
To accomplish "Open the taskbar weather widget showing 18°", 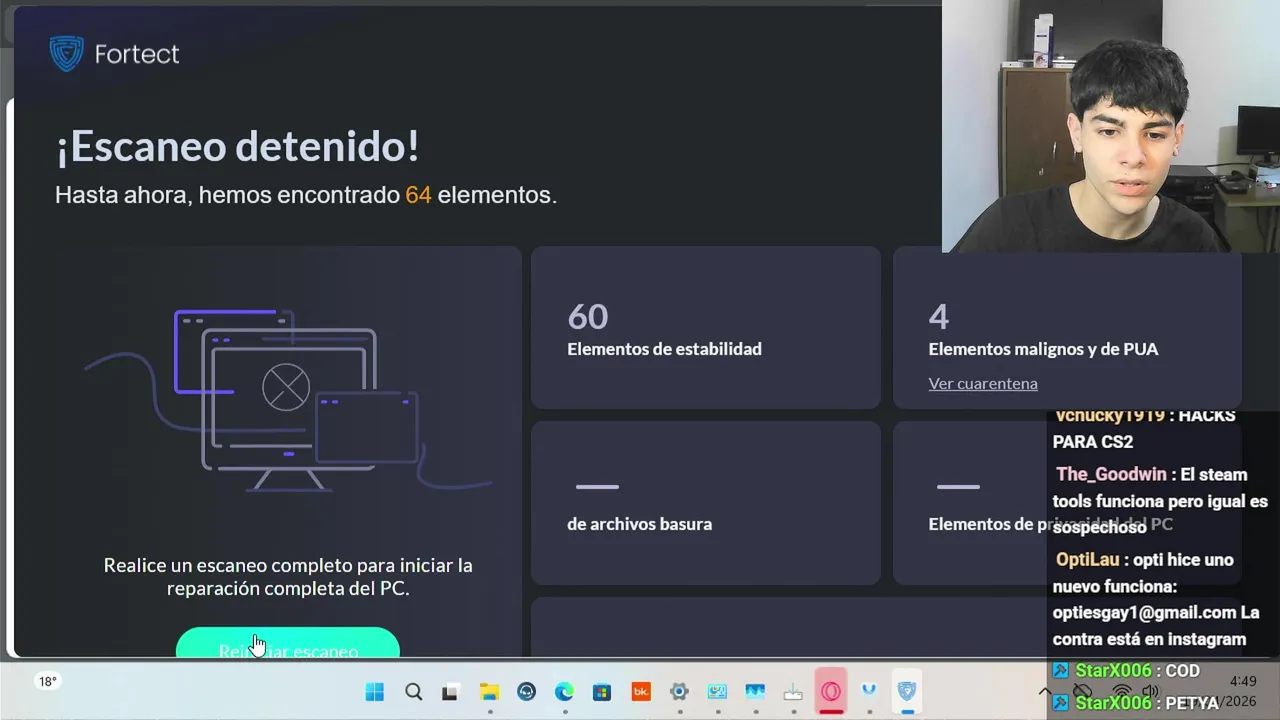I will (x=47, y=682).
